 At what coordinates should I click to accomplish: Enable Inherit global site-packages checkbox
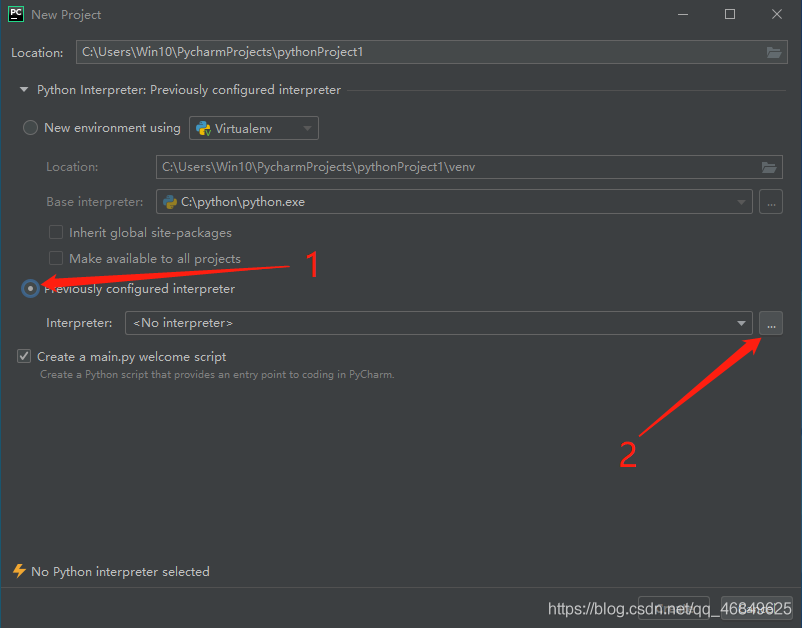56,232
